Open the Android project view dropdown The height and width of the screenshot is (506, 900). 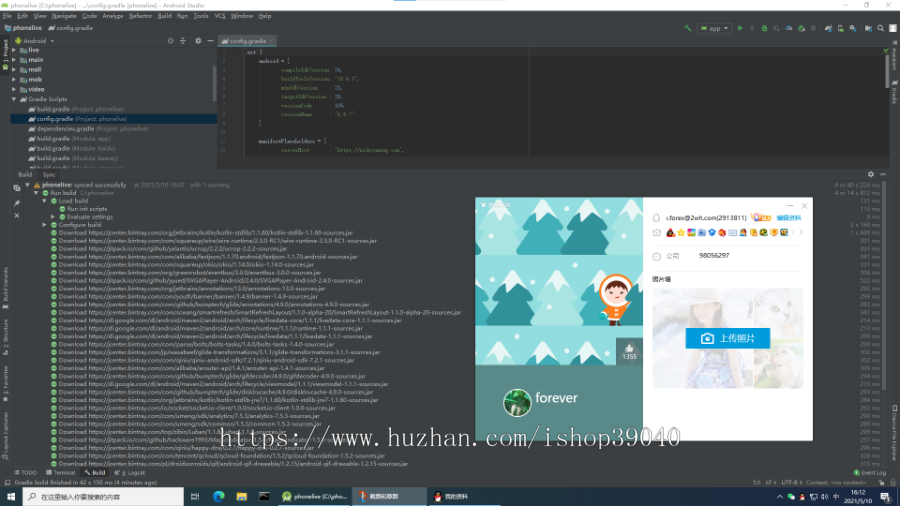[x=34, y=41]
